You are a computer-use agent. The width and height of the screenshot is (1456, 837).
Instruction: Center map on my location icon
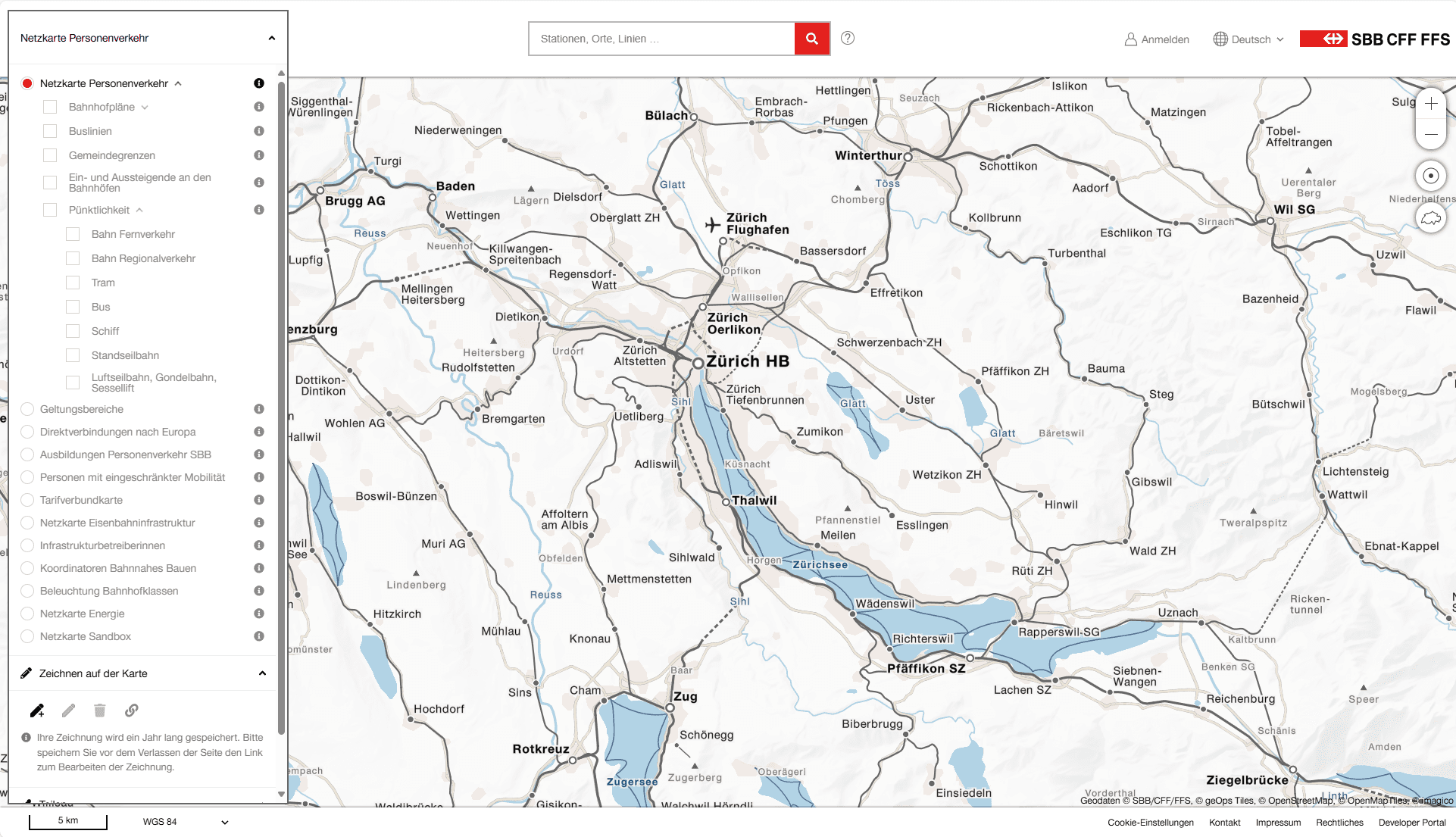click(x=1430, y=176)
